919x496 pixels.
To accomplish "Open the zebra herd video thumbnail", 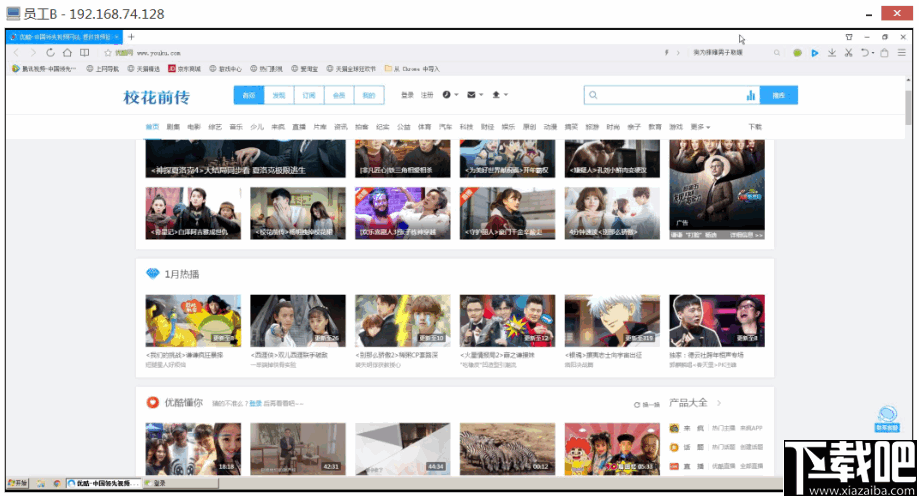I will pyautogui.click(x=508, y=449).
